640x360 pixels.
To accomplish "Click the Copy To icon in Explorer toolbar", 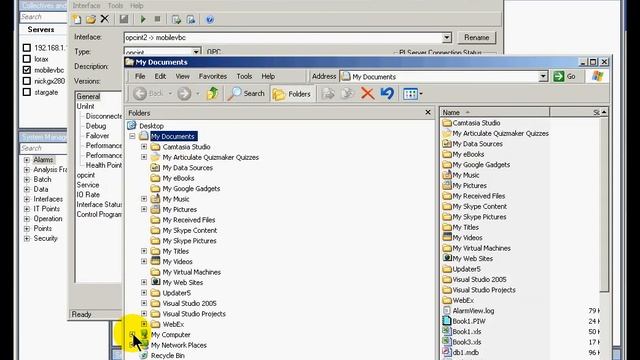I will (x=347, y=94).
